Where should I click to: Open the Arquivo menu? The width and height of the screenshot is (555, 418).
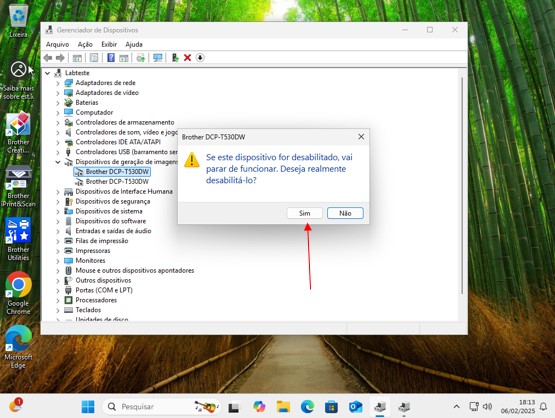tap(57, 44)
